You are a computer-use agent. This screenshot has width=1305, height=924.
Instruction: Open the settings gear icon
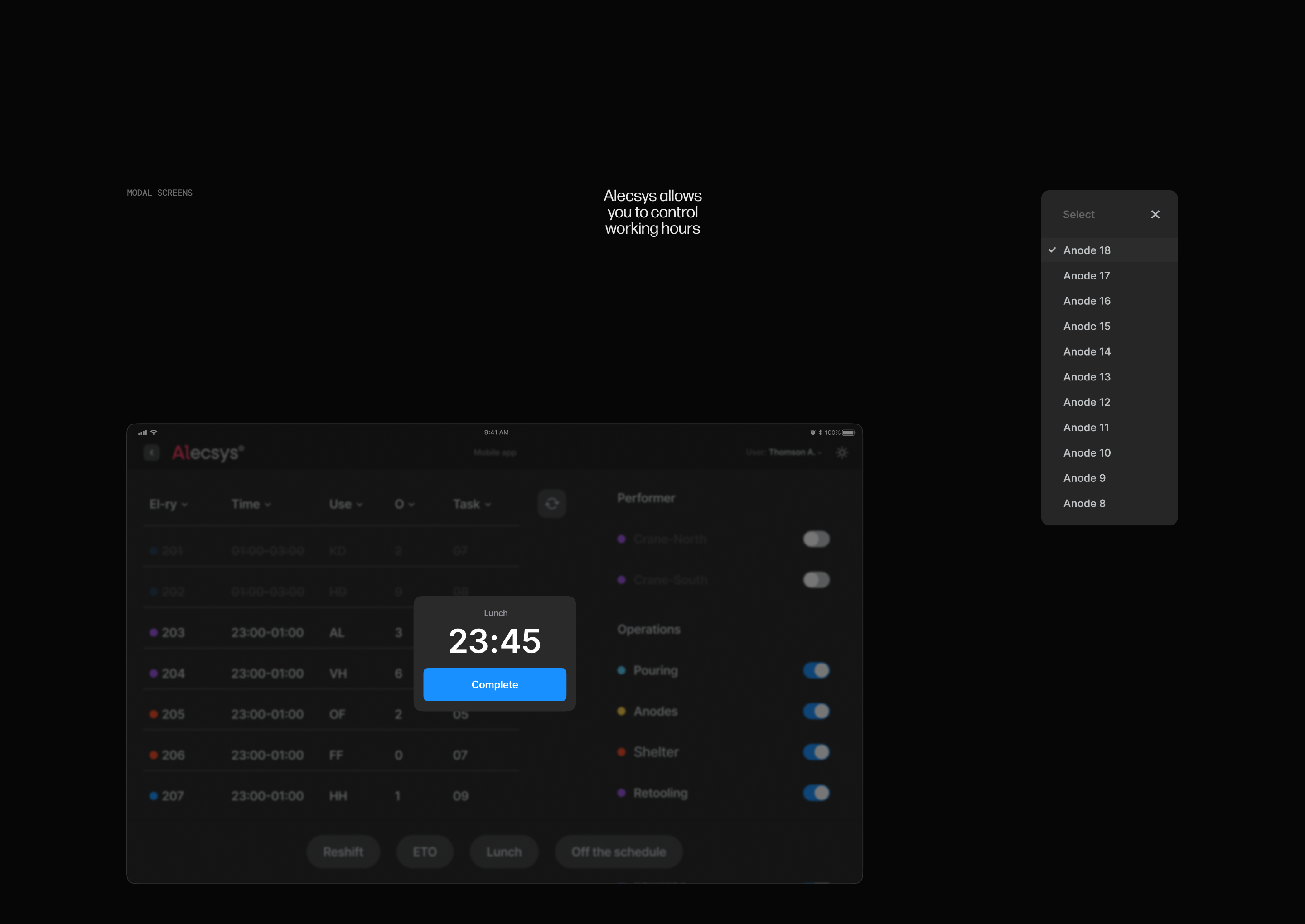(x=842, y=452)
